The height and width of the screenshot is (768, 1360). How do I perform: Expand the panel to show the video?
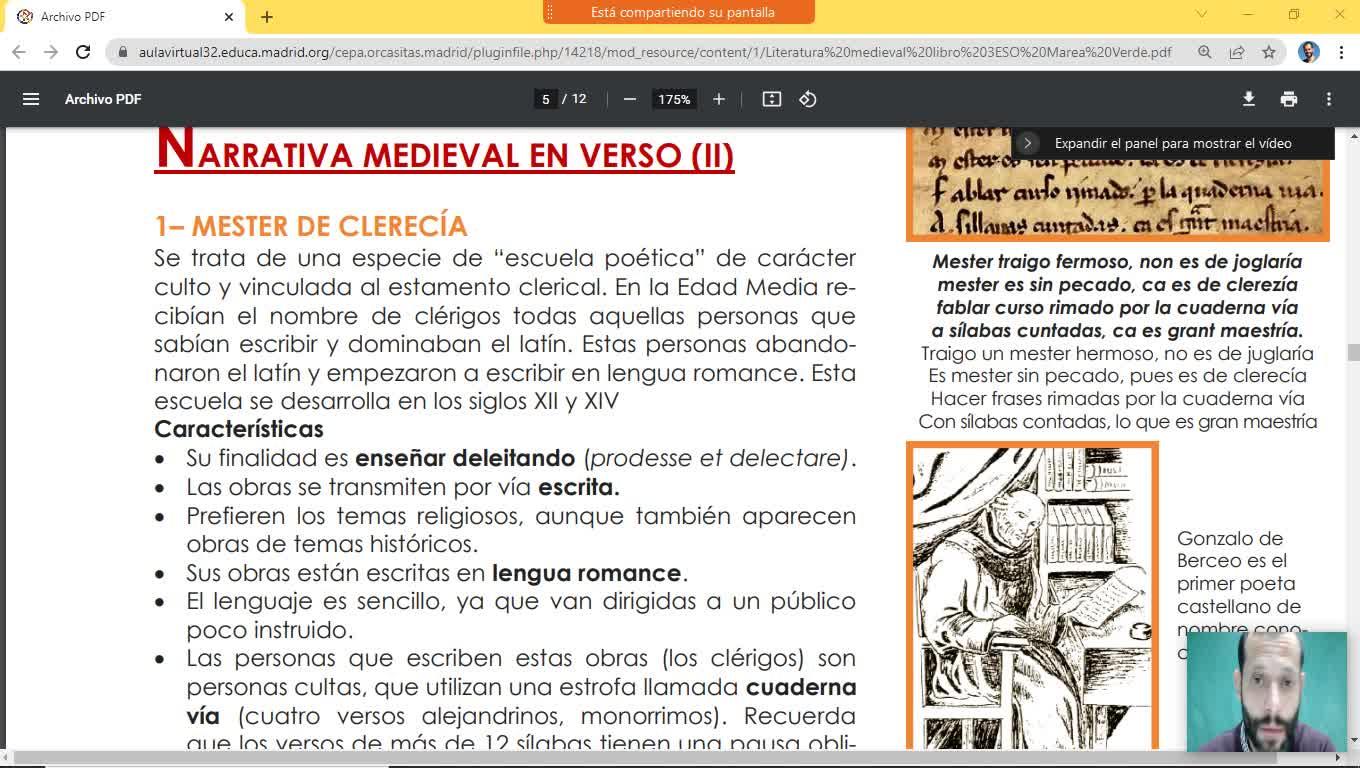tap(1172, 143)
